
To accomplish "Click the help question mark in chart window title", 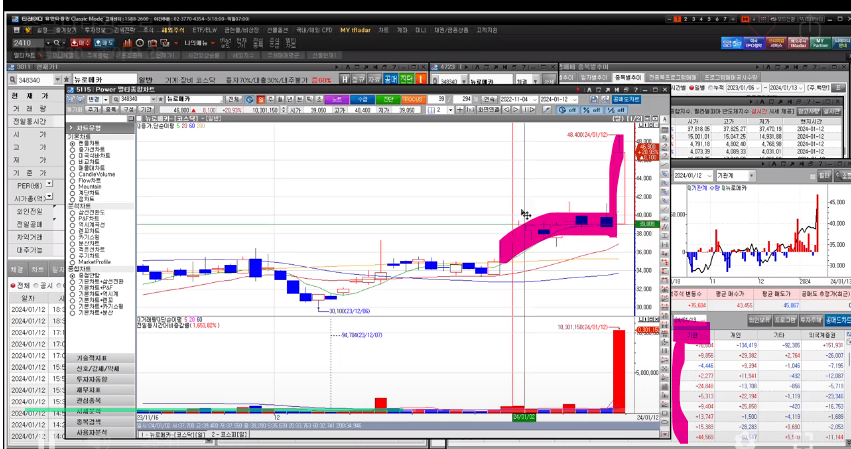I will 637,90.
